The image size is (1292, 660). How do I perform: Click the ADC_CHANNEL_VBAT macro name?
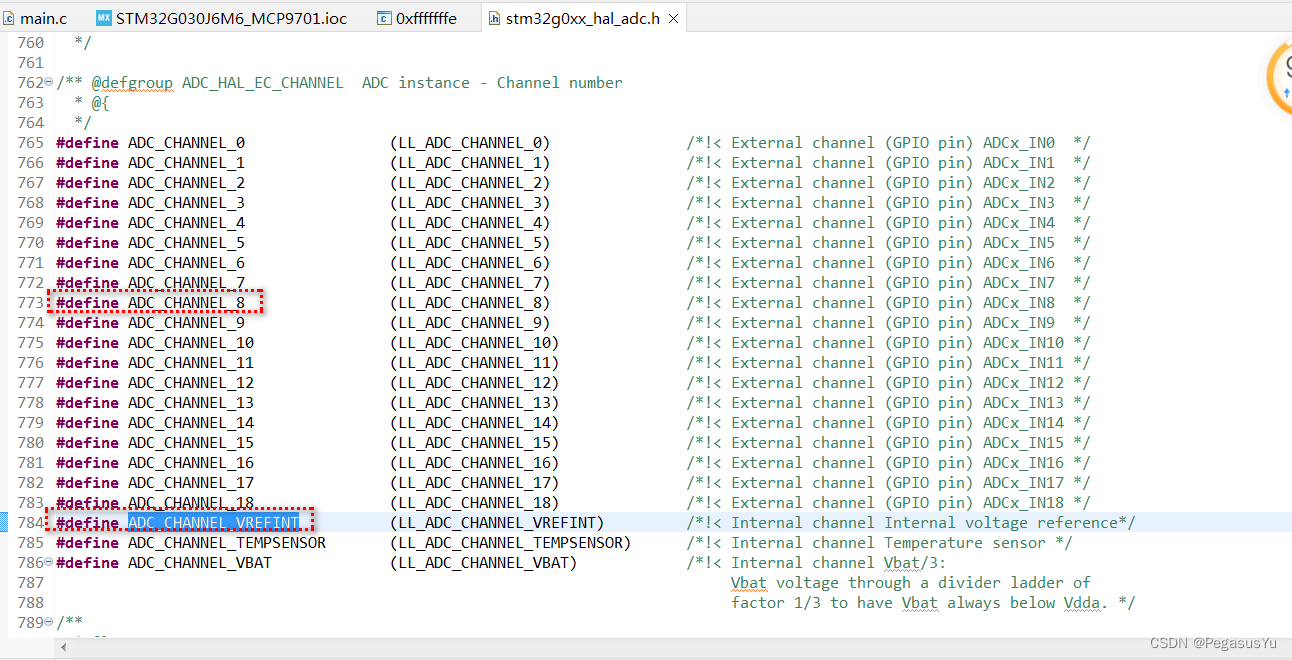pyautogui.click(x=200, y=562)
